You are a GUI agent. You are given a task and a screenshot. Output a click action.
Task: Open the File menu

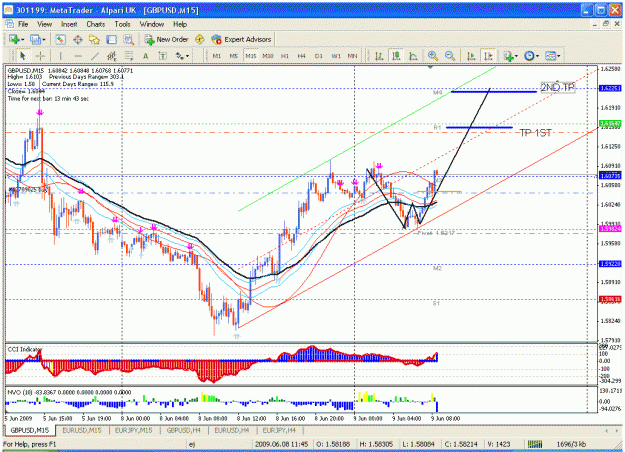[23, 24]
